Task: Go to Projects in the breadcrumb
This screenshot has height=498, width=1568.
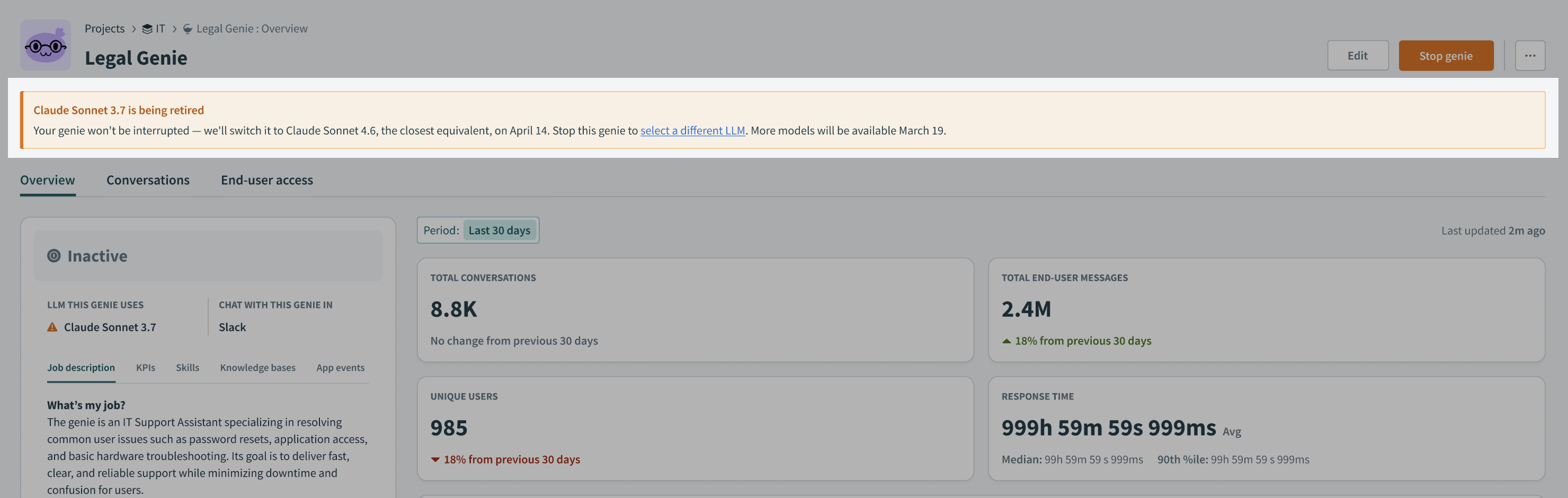Action: click(x=105, y=29)
